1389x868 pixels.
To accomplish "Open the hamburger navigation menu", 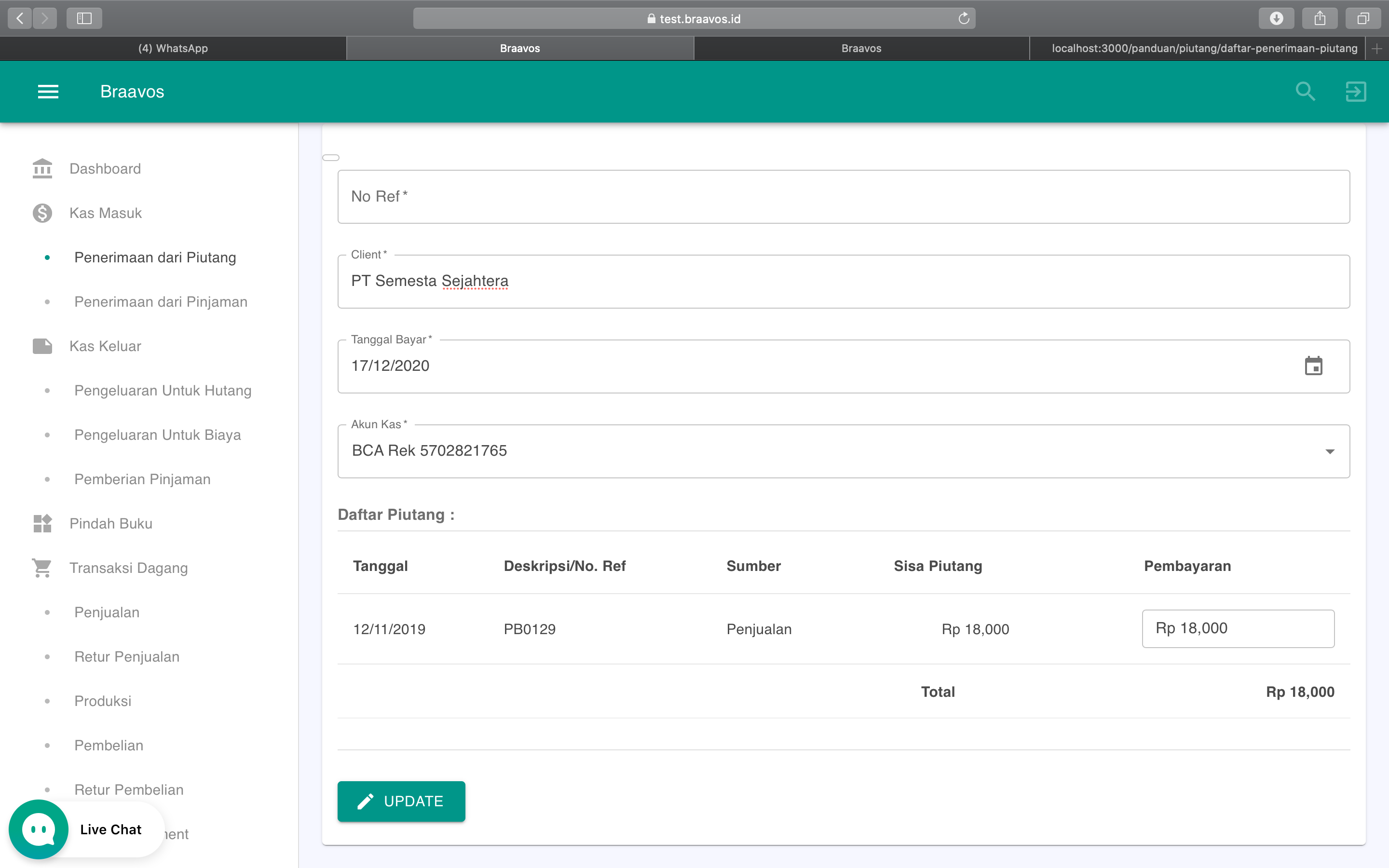I will [48, 91].
